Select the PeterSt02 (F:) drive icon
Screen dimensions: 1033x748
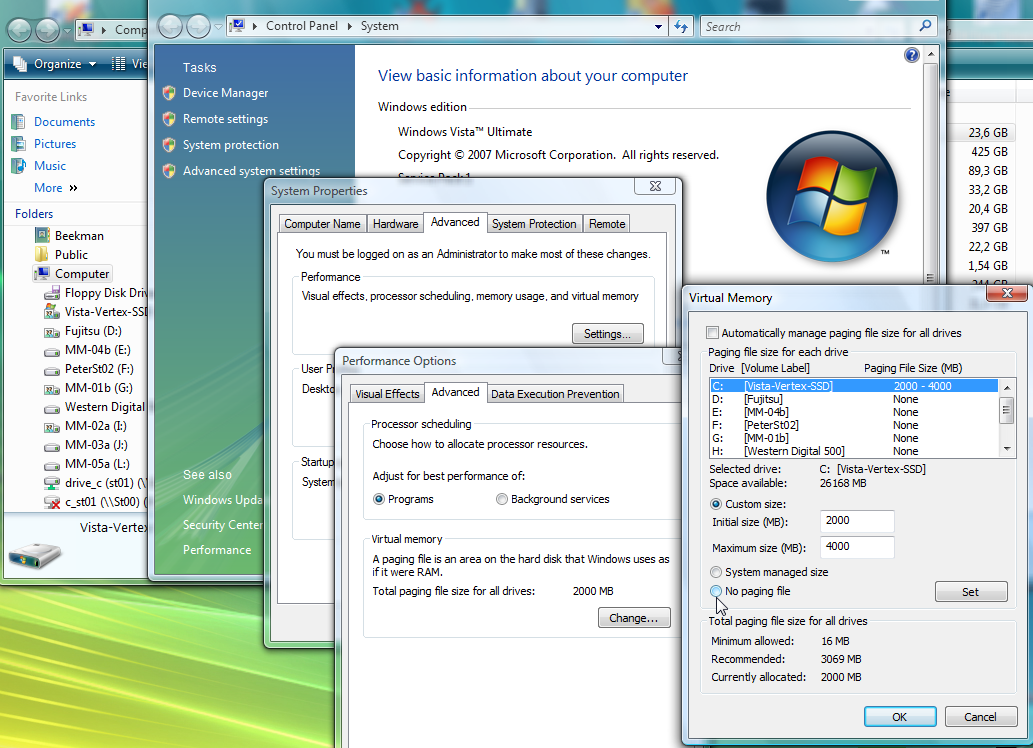click(52, 370)
